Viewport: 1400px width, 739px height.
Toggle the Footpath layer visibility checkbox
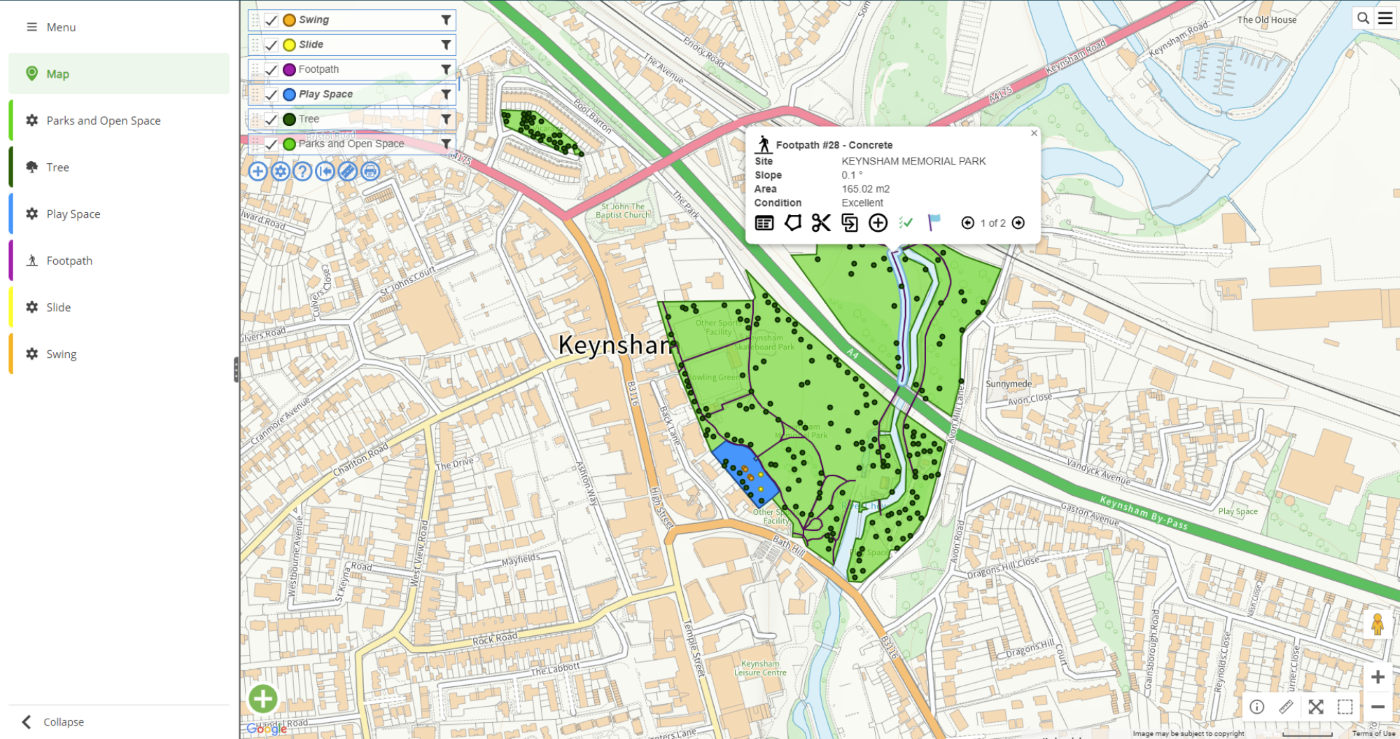tap(271, 70)
